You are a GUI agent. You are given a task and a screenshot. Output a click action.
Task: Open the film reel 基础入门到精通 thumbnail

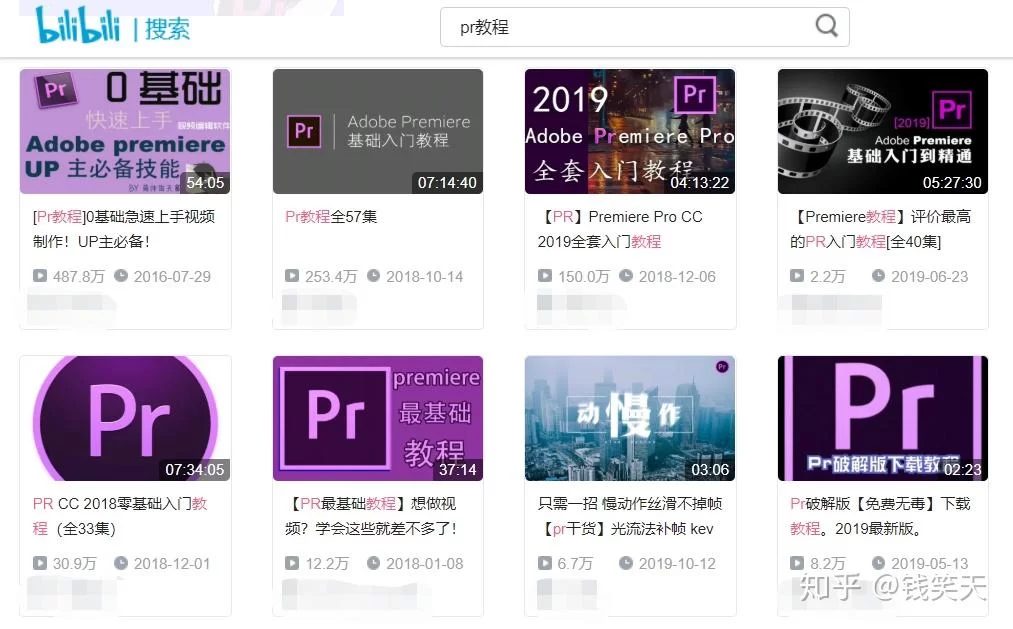tap(883, 131)
